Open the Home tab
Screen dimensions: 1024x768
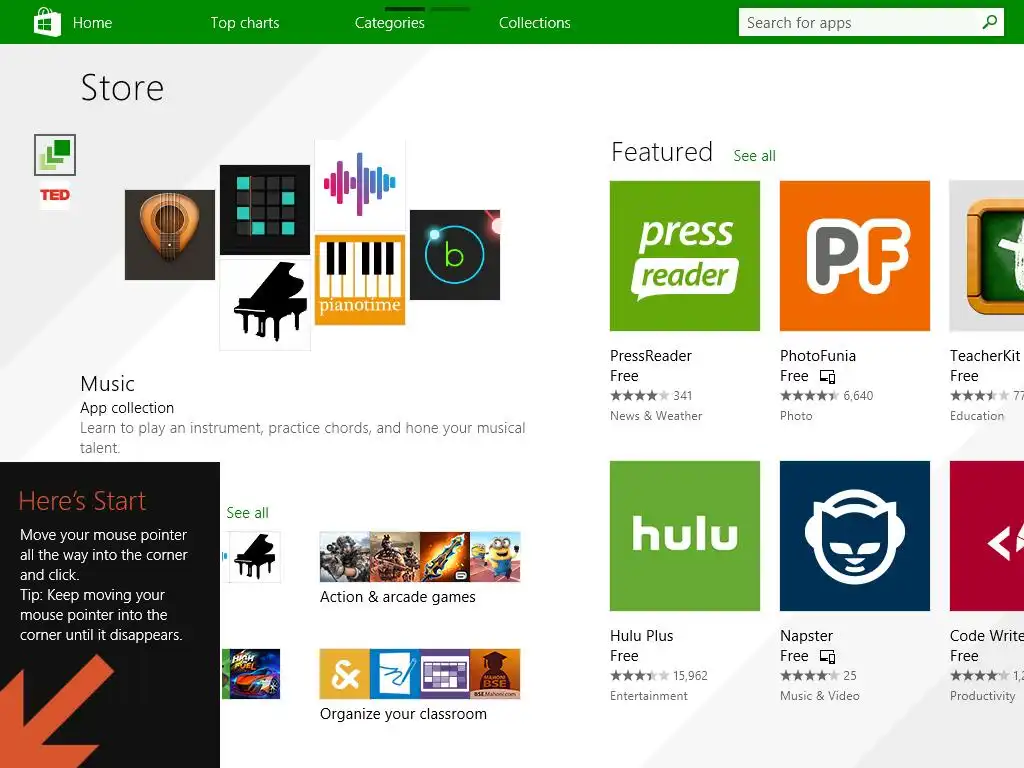coord(92,23)
